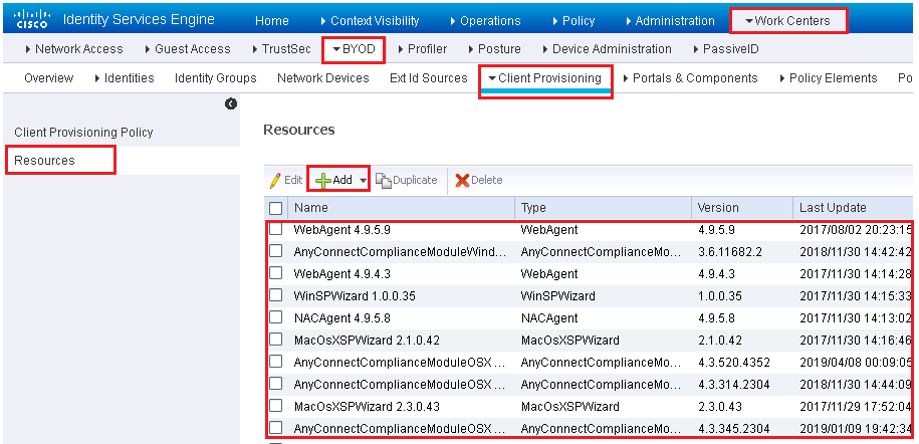This screenshot has width=919, height=444.
Task: Go to the Home tab
Action: click(272, 21)
